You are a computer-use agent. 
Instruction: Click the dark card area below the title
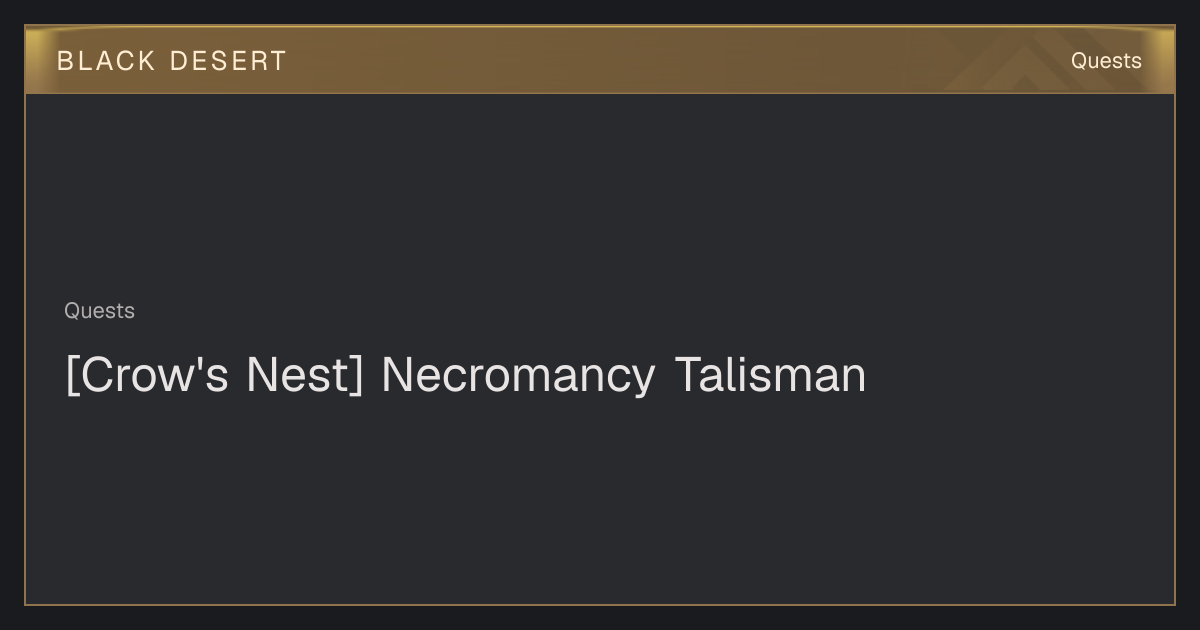click(x=600, y=500)
